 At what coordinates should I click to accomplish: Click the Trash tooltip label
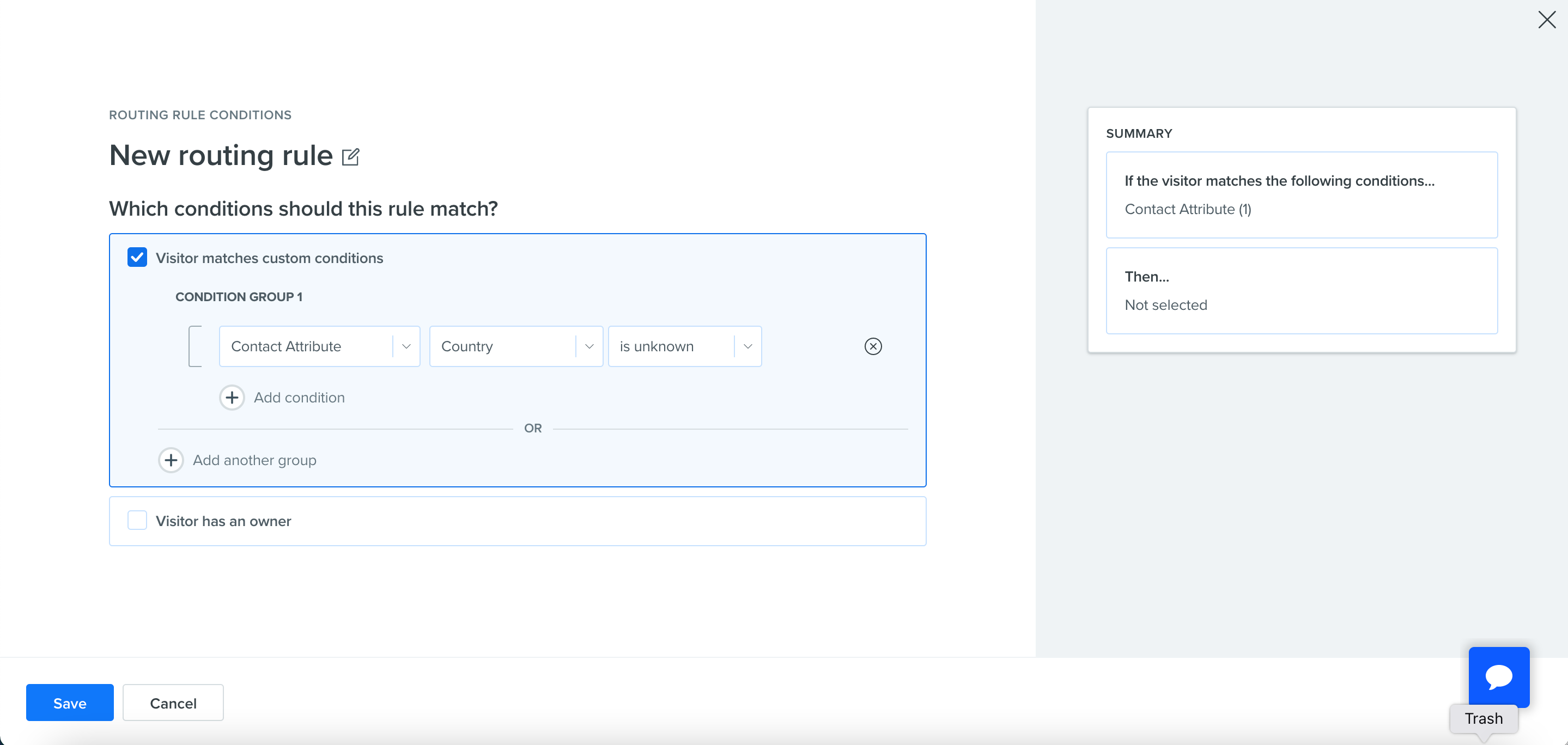1484,719
